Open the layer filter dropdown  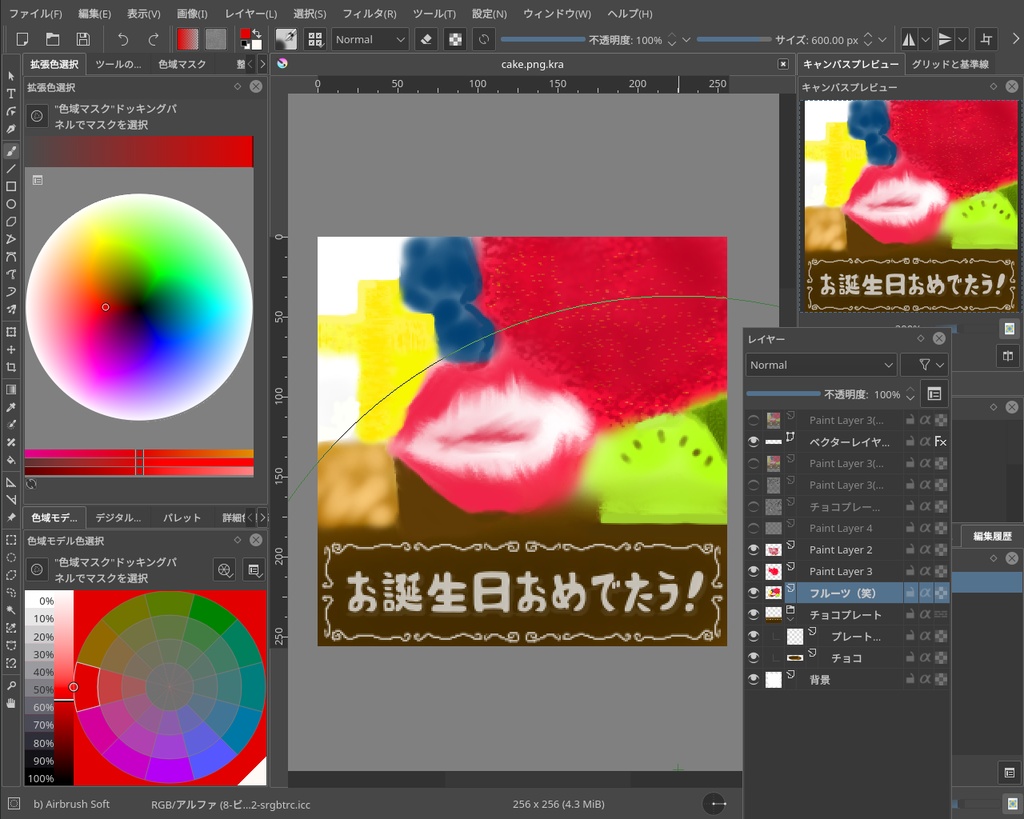click(x=923, y=365)
